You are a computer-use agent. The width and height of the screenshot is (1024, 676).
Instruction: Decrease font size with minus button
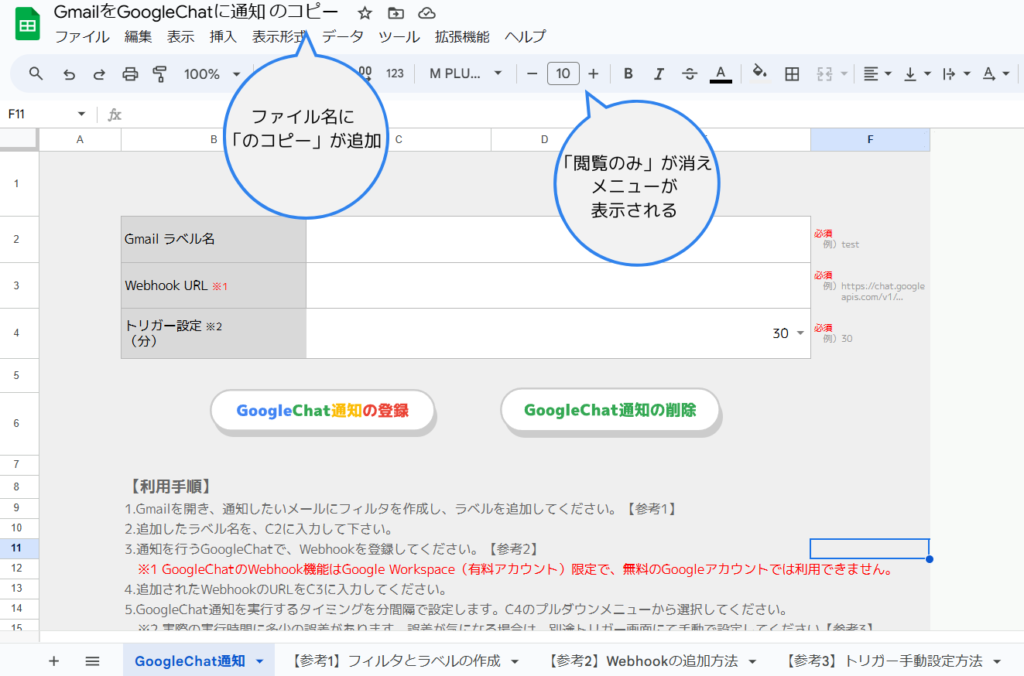pyautogui.click(x=532, y=74)
